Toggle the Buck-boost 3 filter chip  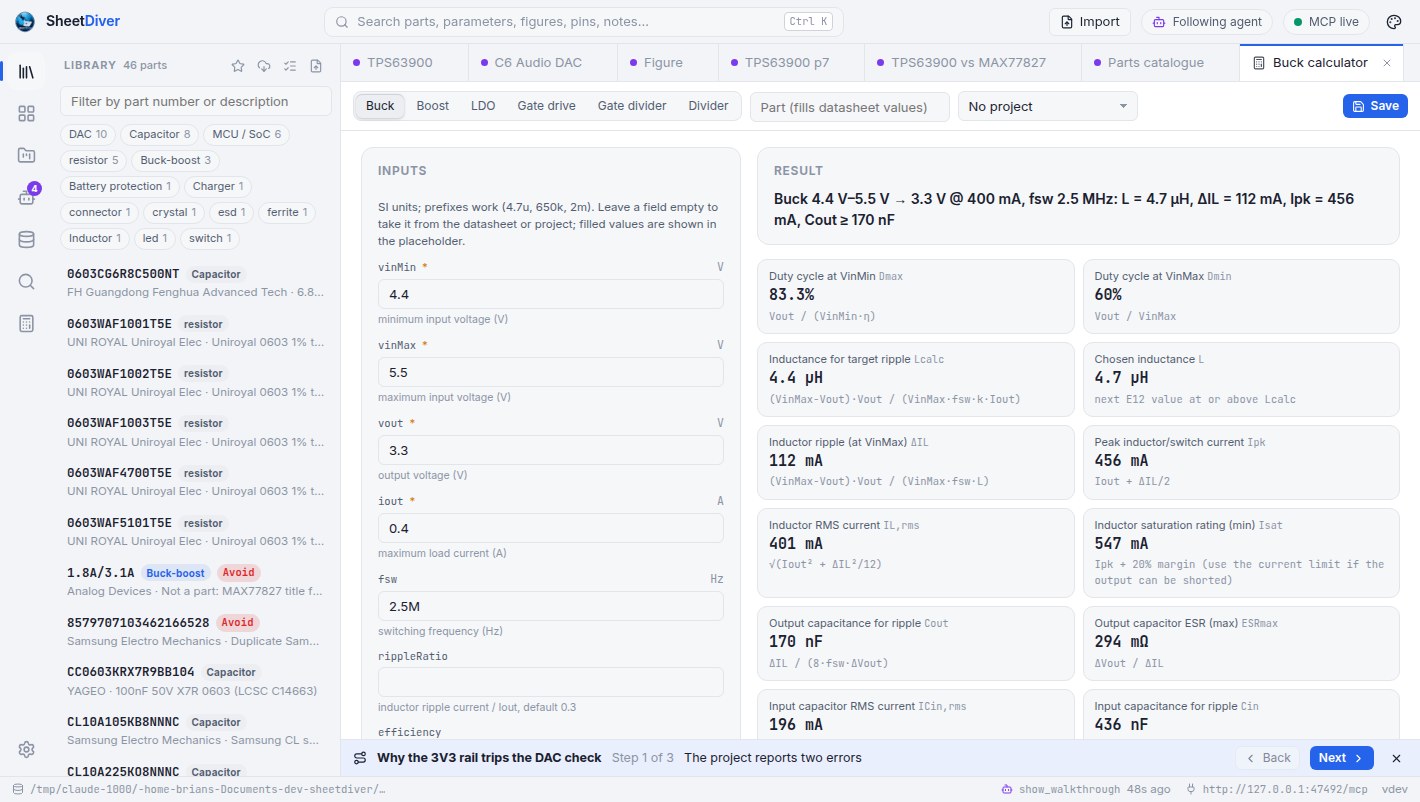coord(175,160)
